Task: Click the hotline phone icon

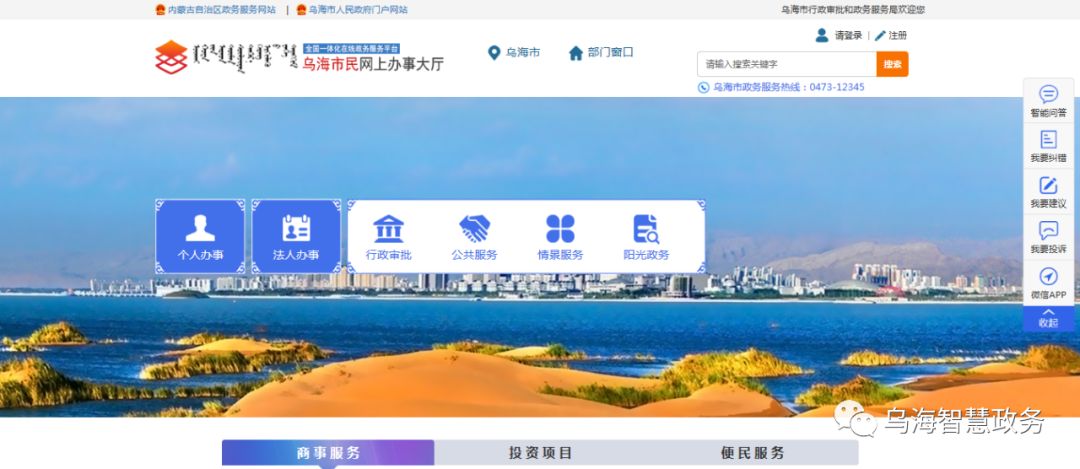Action: tap(703, 87)
